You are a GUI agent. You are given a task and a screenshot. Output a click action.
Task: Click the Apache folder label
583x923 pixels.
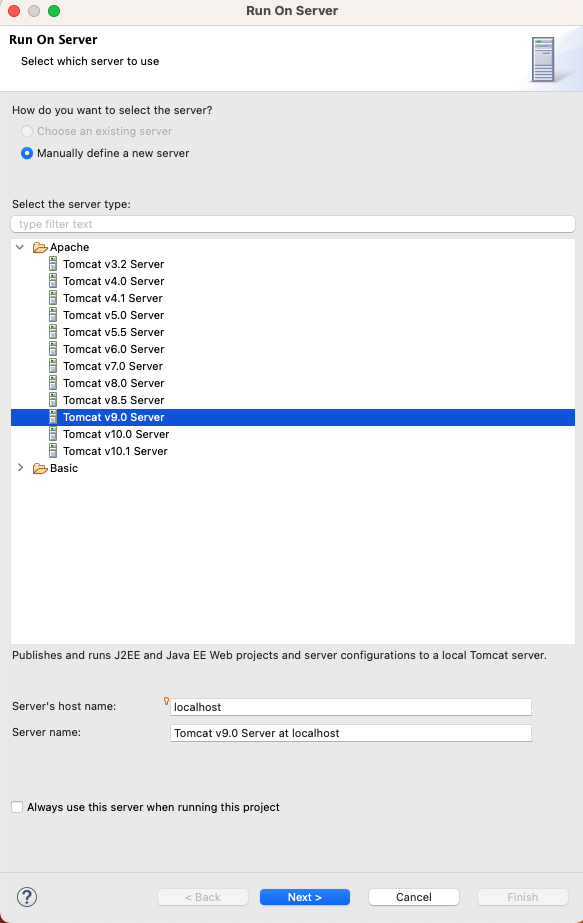point(69,248)
